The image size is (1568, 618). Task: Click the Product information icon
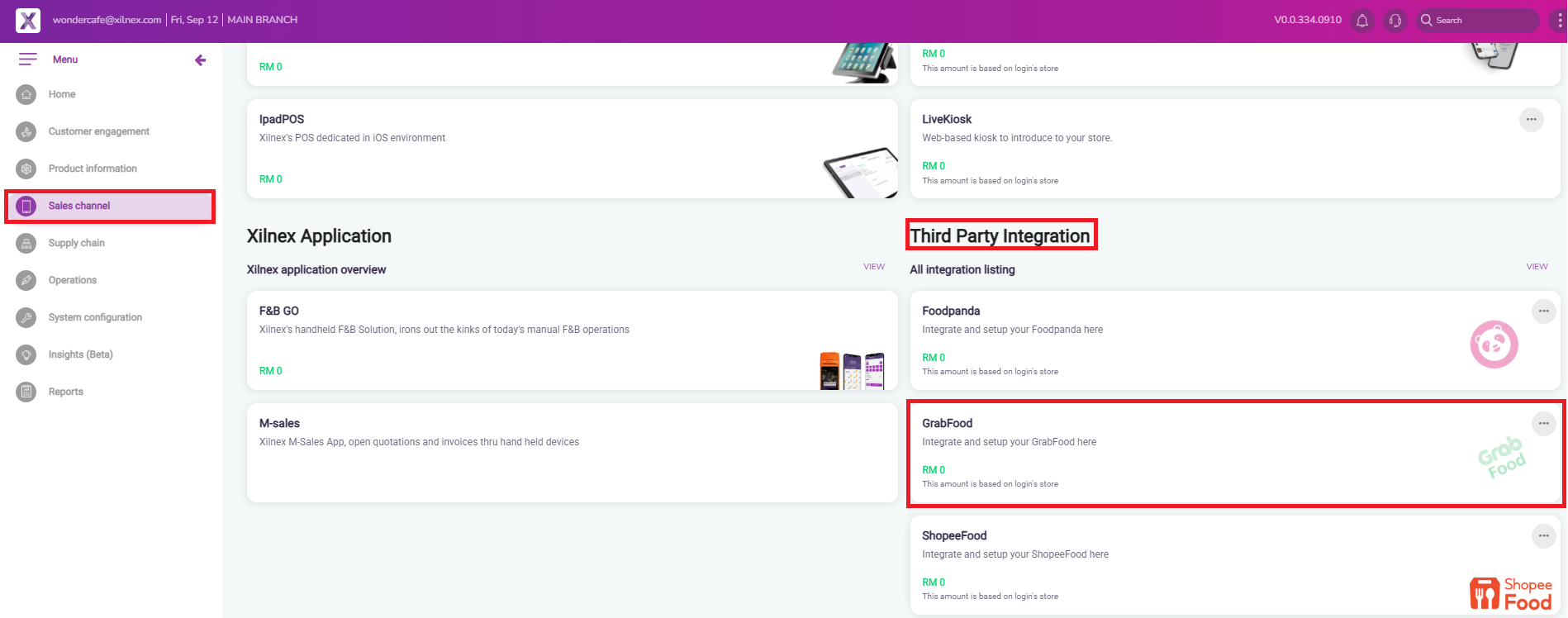point(26,169)
